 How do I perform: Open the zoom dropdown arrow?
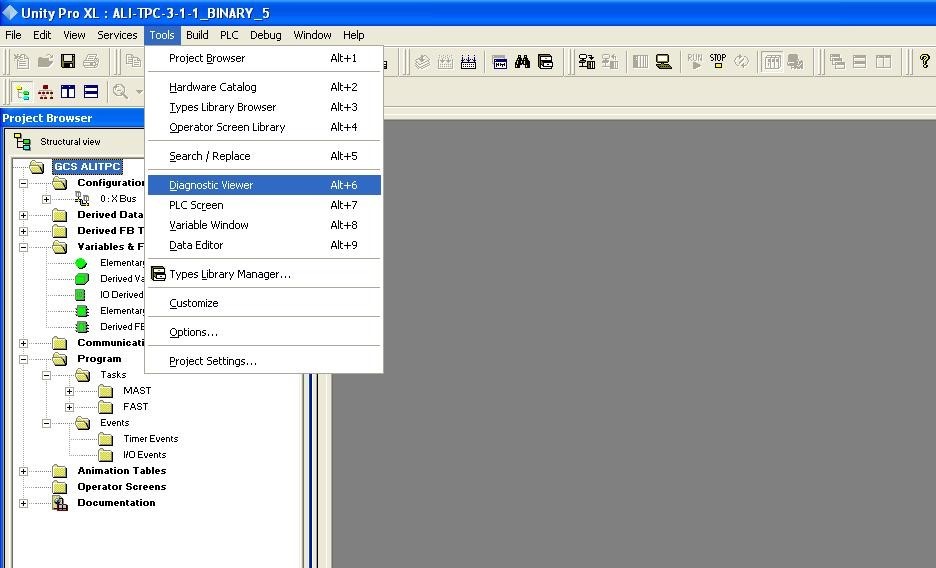point(139,92)
